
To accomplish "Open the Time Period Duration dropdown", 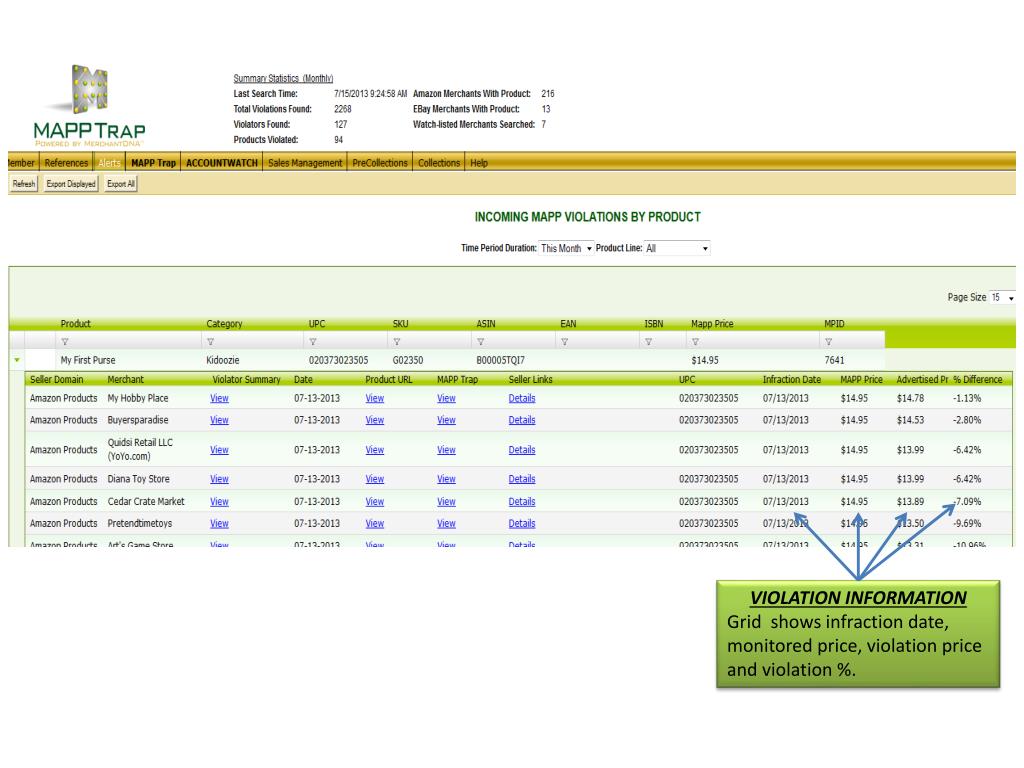I will click(566, 248).
